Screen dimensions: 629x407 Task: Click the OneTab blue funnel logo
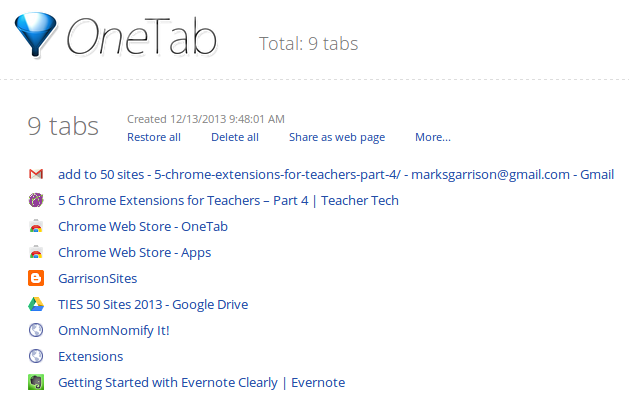pyautogui.click(x=35, y=34)
